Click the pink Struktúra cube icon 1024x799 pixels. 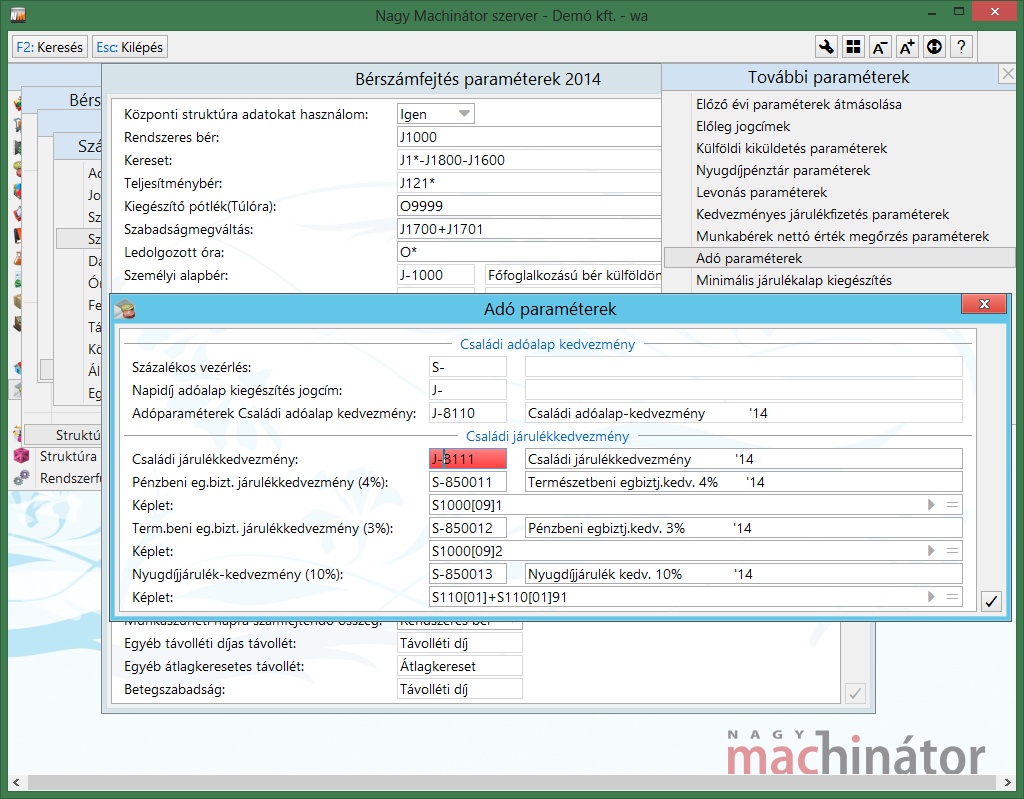pyautogui.click(x=21, y=456)
